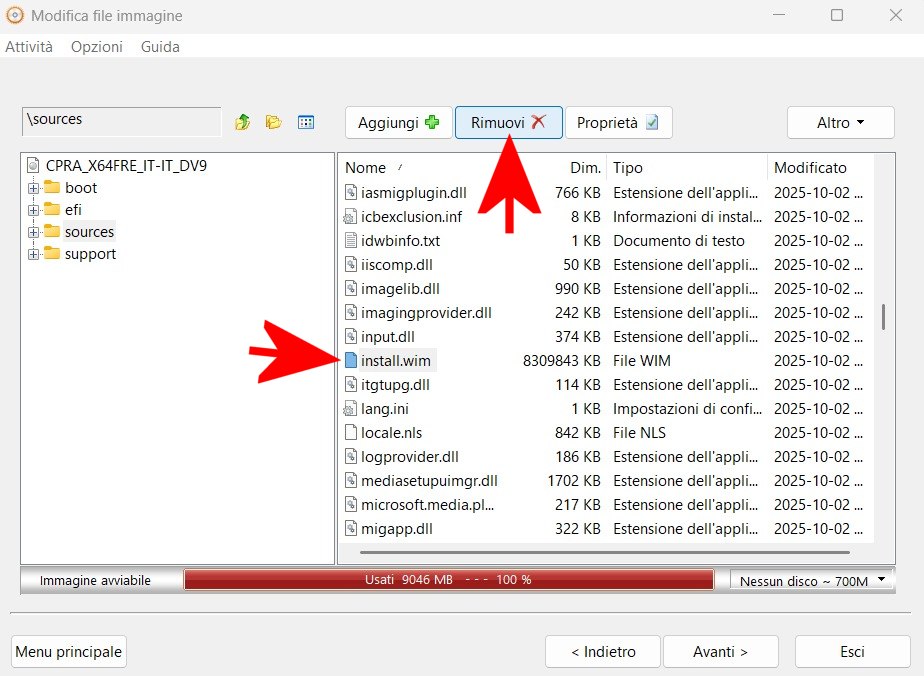Click the lang.ini settings file icon
924x676 pixels.
click(350, 409)
